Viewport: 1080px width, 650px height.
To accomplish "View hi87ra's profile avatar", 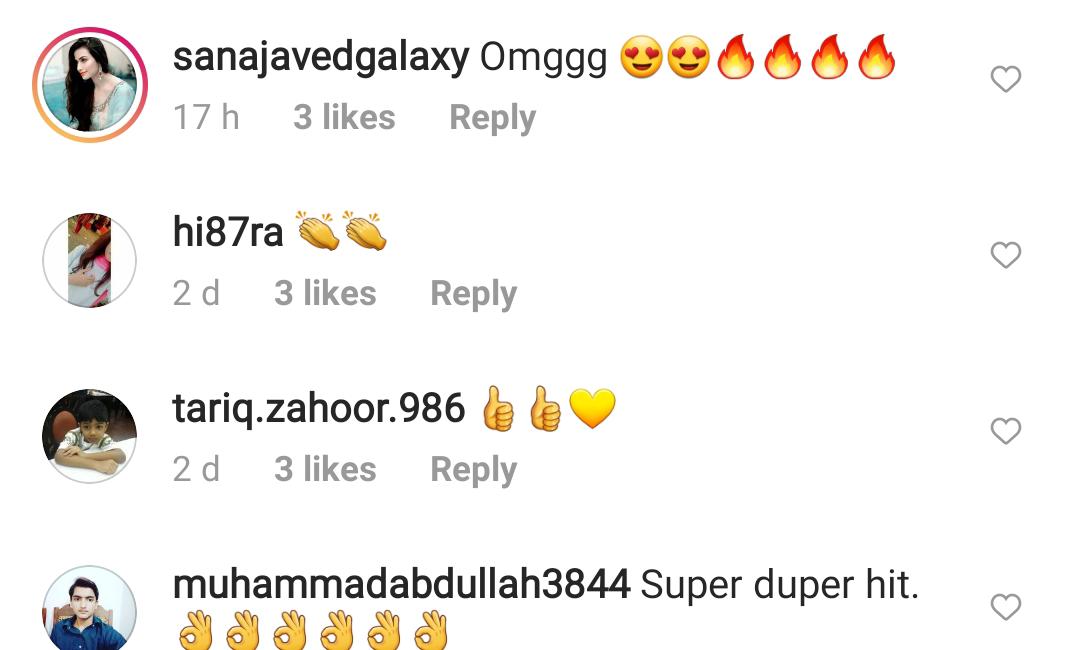I will (x=90, y=260).
